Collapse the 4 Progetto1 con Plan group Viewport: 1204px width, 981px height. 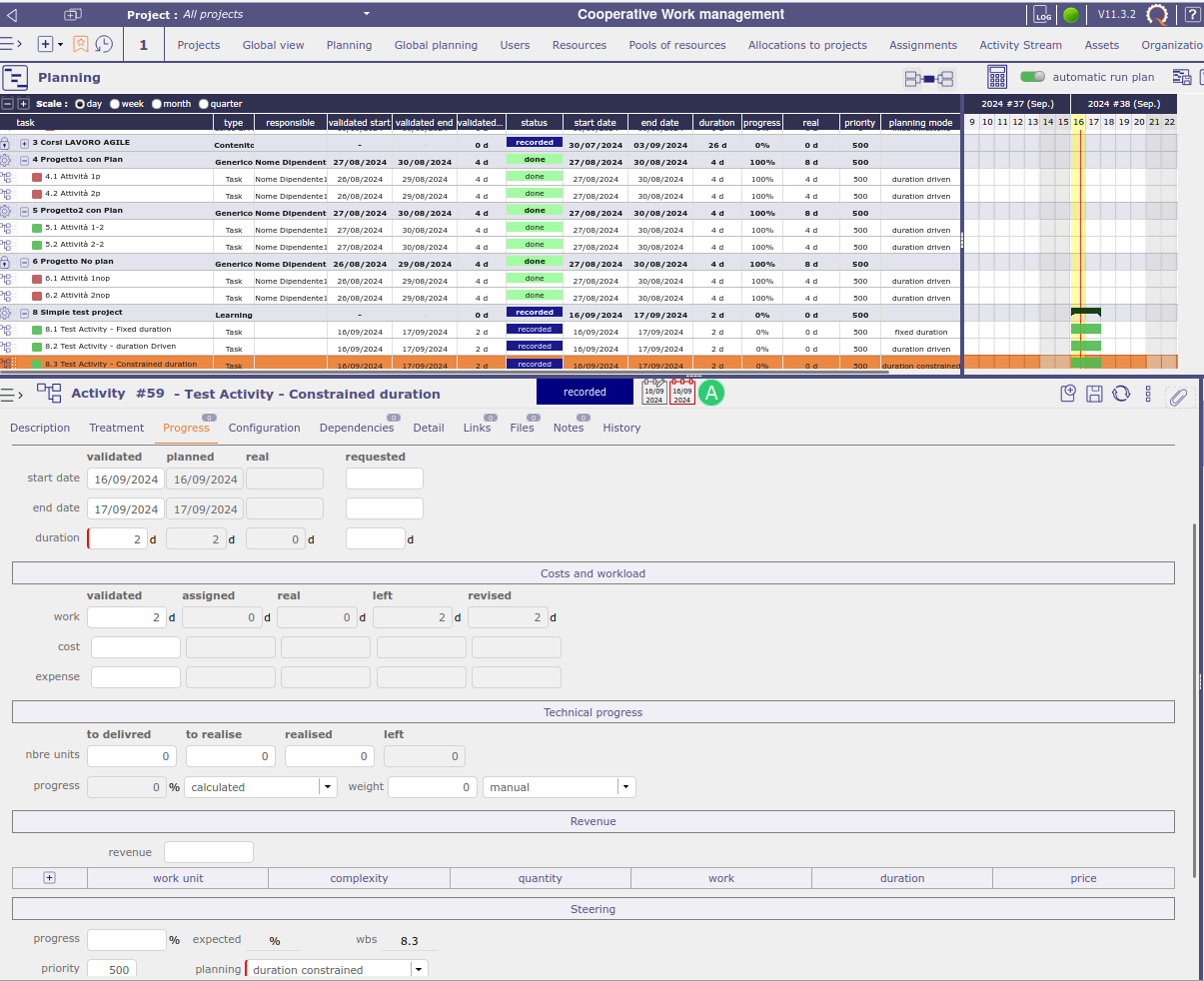[24, 160]
